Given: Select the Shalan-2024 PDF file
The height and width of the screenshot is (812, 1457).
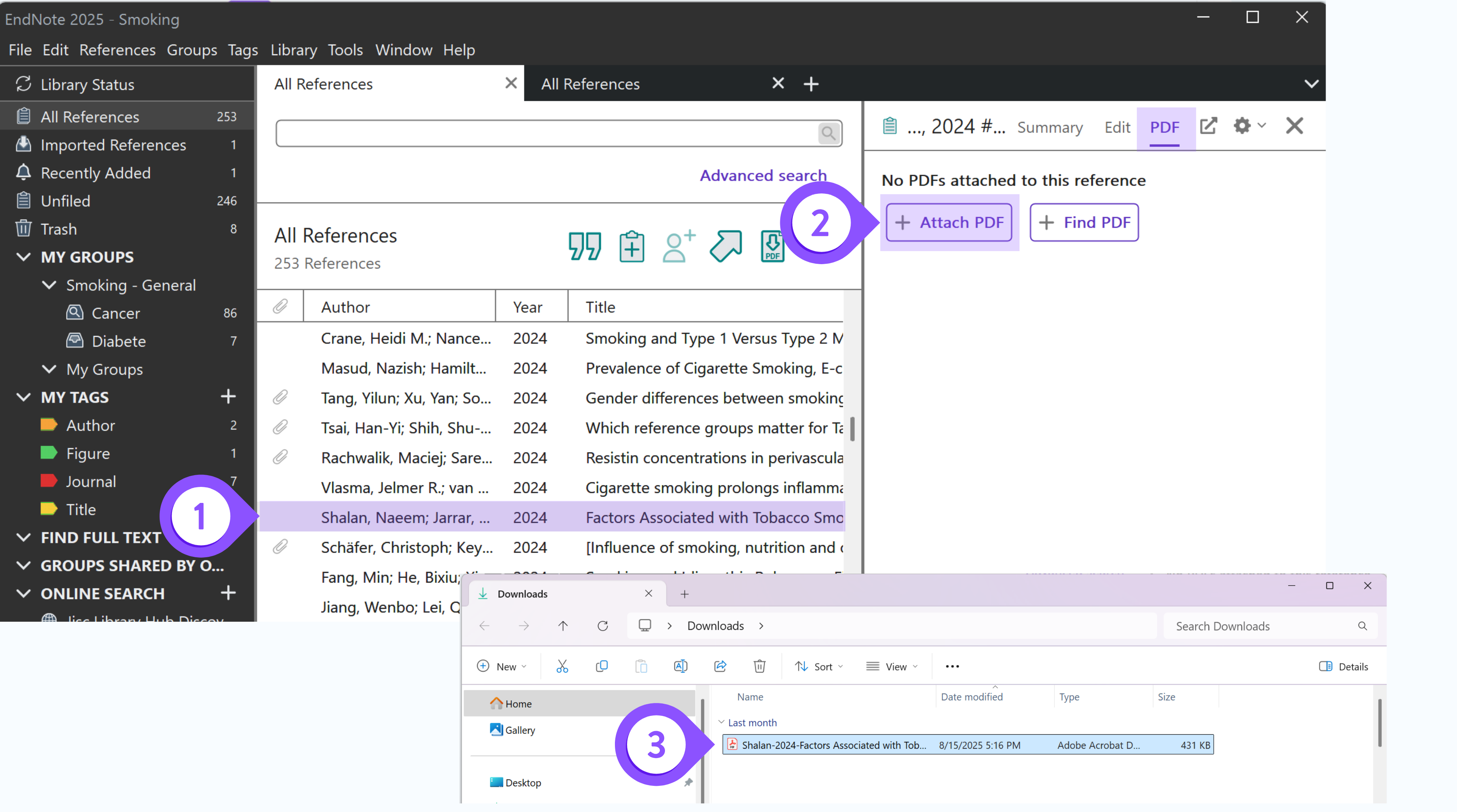Looking at the screenshot, I should tap(834, 745).
